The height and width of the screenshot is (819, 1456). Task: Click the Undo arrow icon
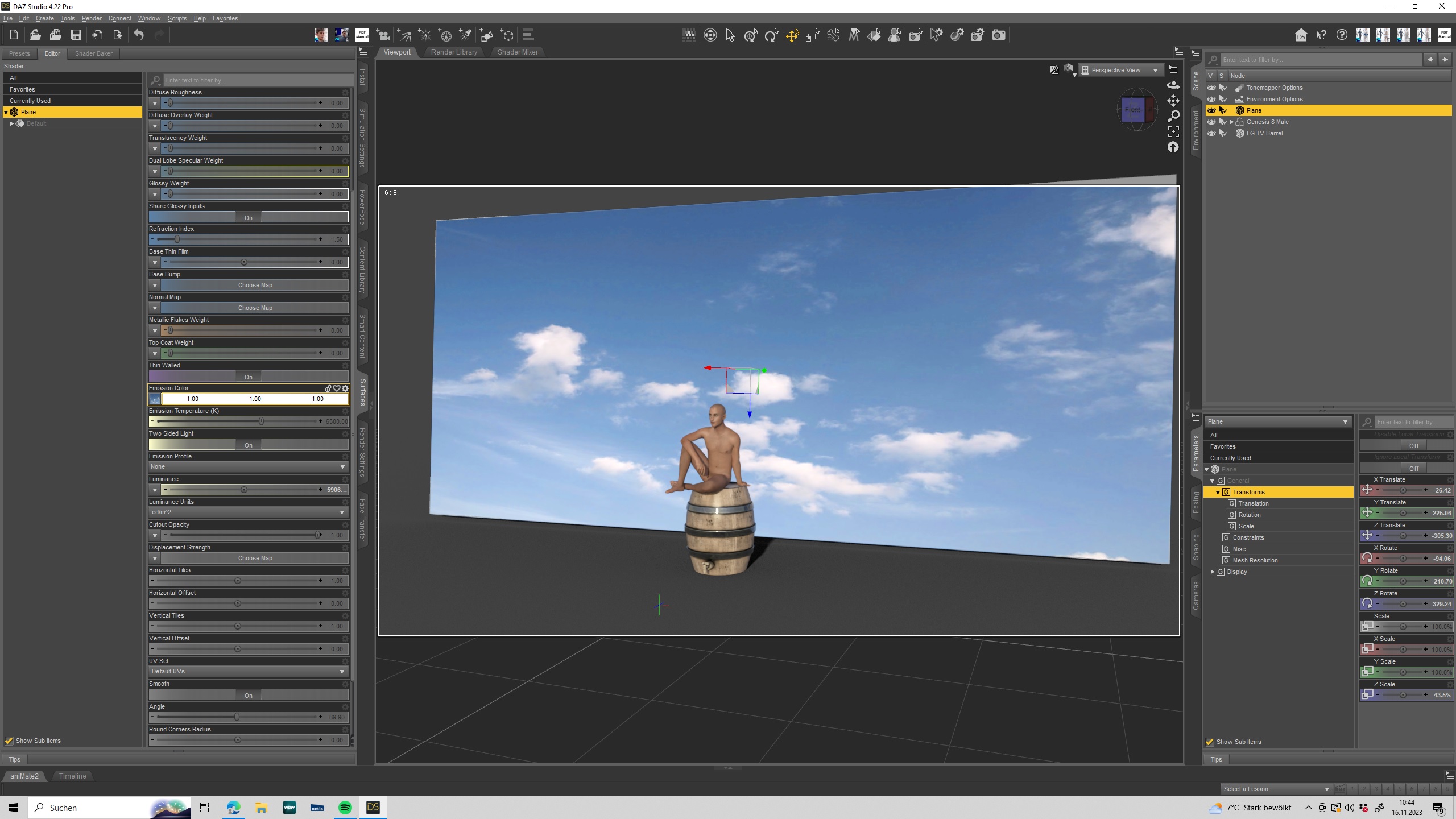(x=139, y=35)
